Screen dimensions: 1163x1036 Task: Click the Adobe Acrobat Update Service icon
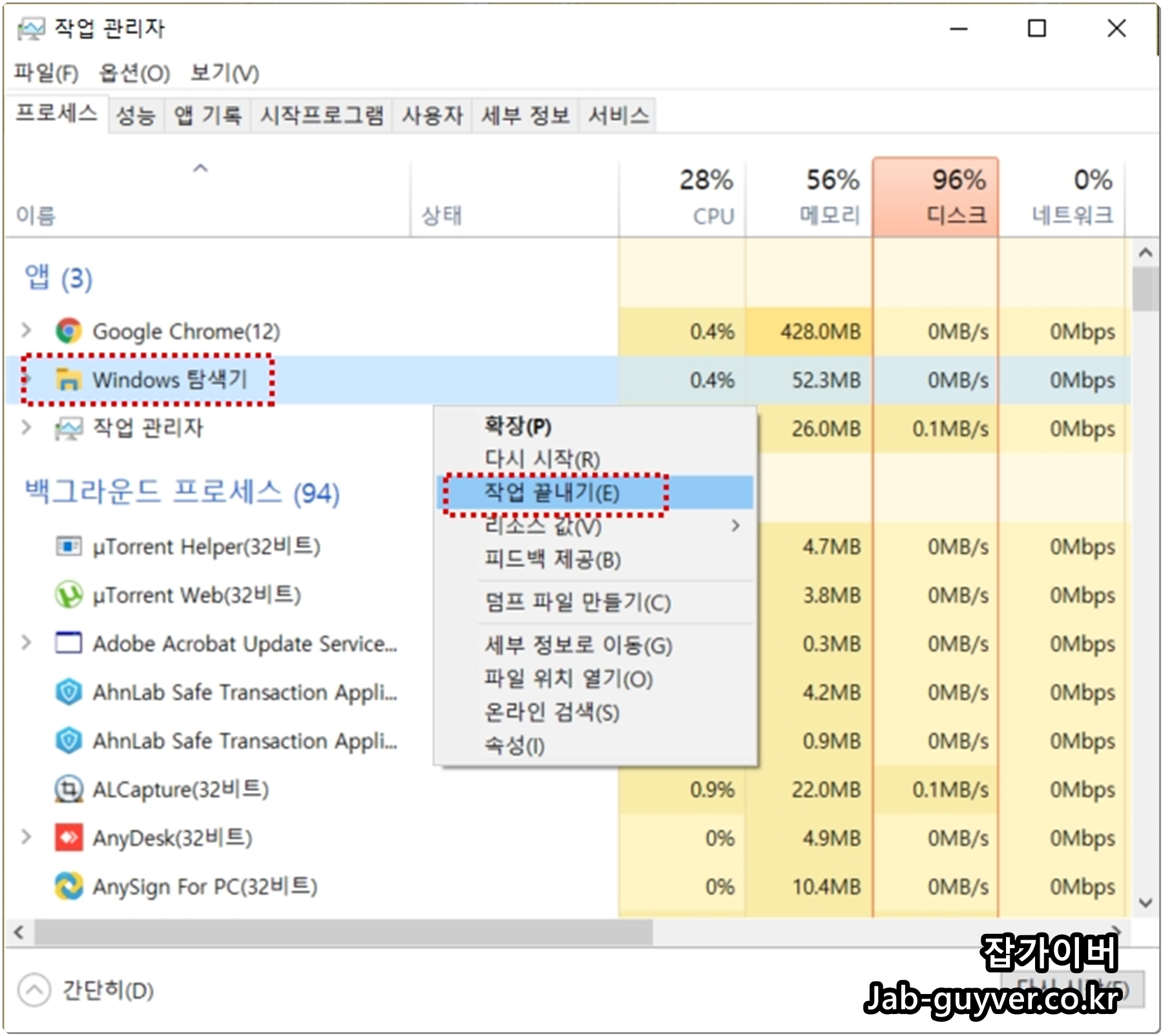click(68, 643)
